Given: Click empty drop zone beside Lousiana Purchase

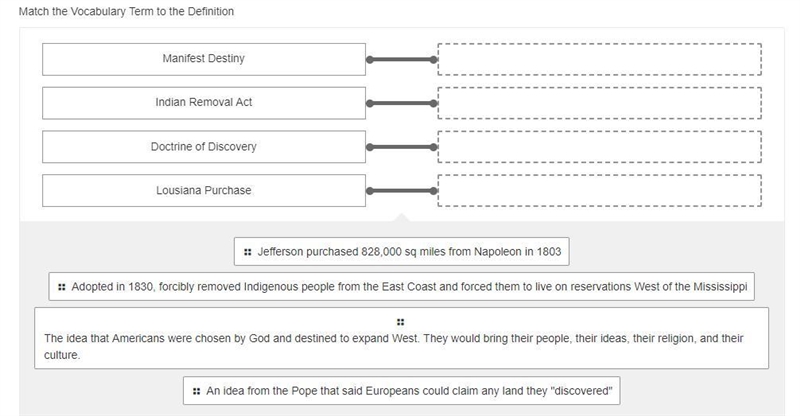Looking at the screenshot, I should (x=599, y=190).
